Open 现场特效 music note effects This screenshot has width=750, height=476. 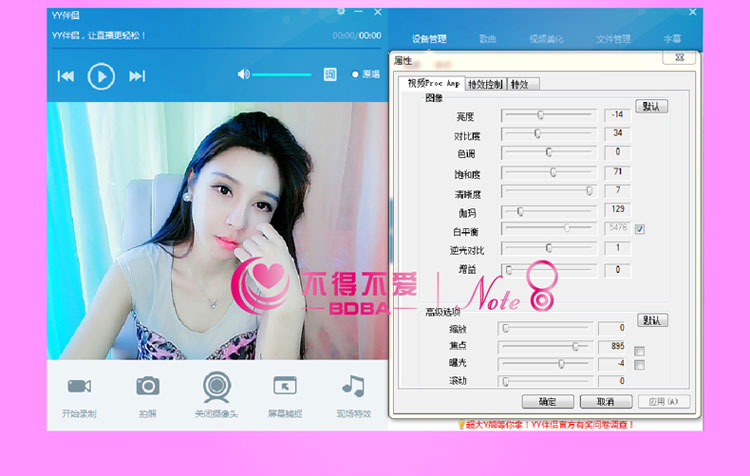[353, 386]
